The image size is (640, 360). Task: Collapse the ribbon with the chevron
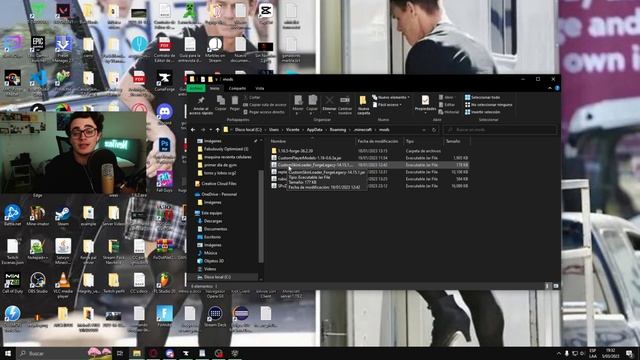click(x=550, y=88)
